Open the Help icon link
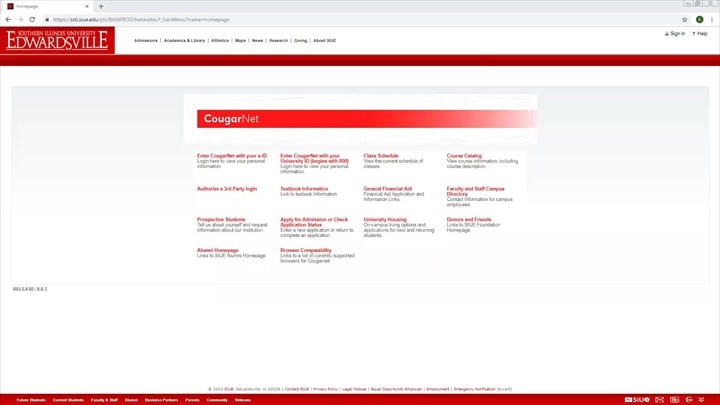 tap(699, 33)
